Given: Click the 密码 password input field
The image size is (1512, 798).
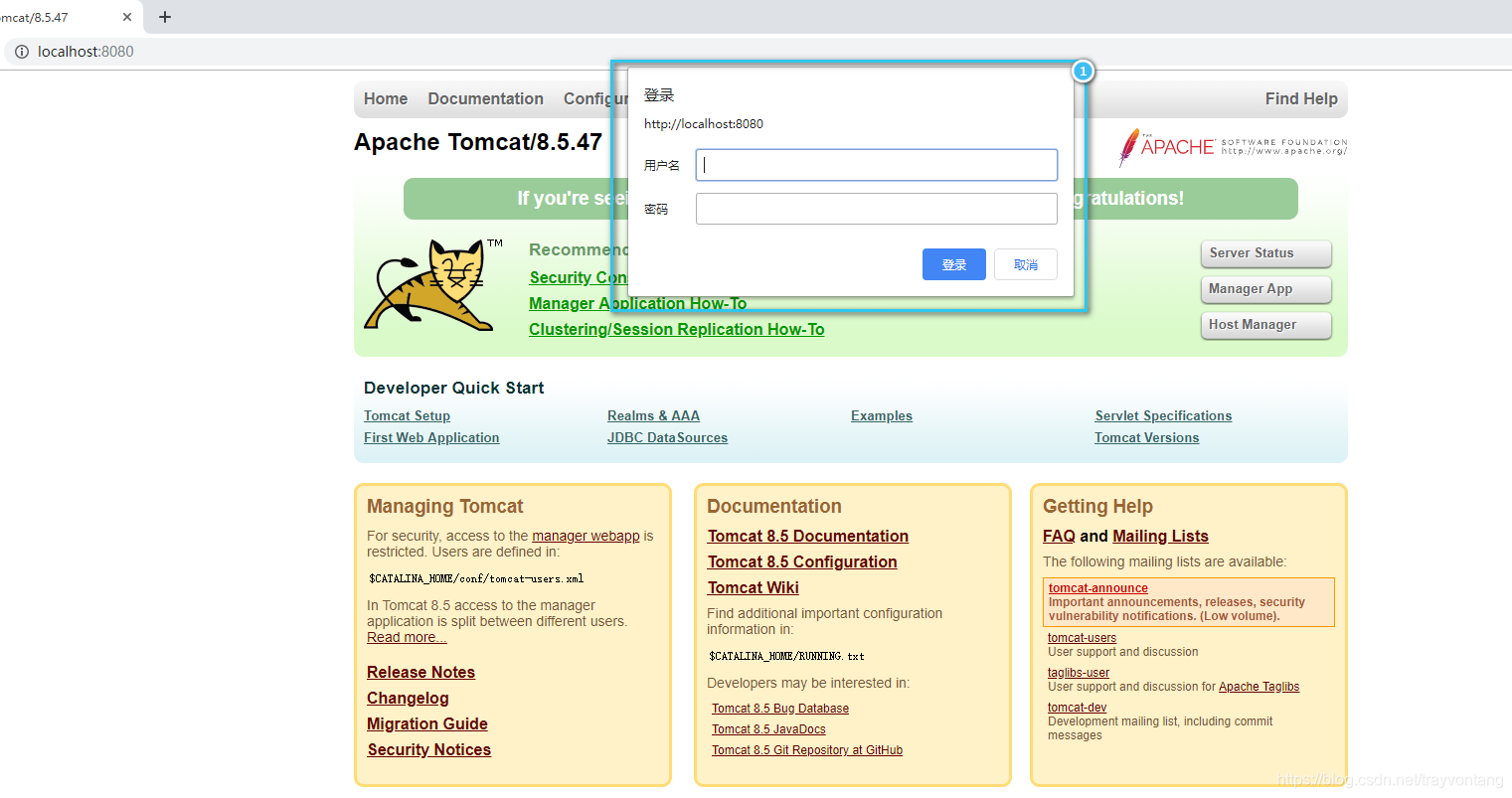Looking at the screenshot, I should 876,208.
